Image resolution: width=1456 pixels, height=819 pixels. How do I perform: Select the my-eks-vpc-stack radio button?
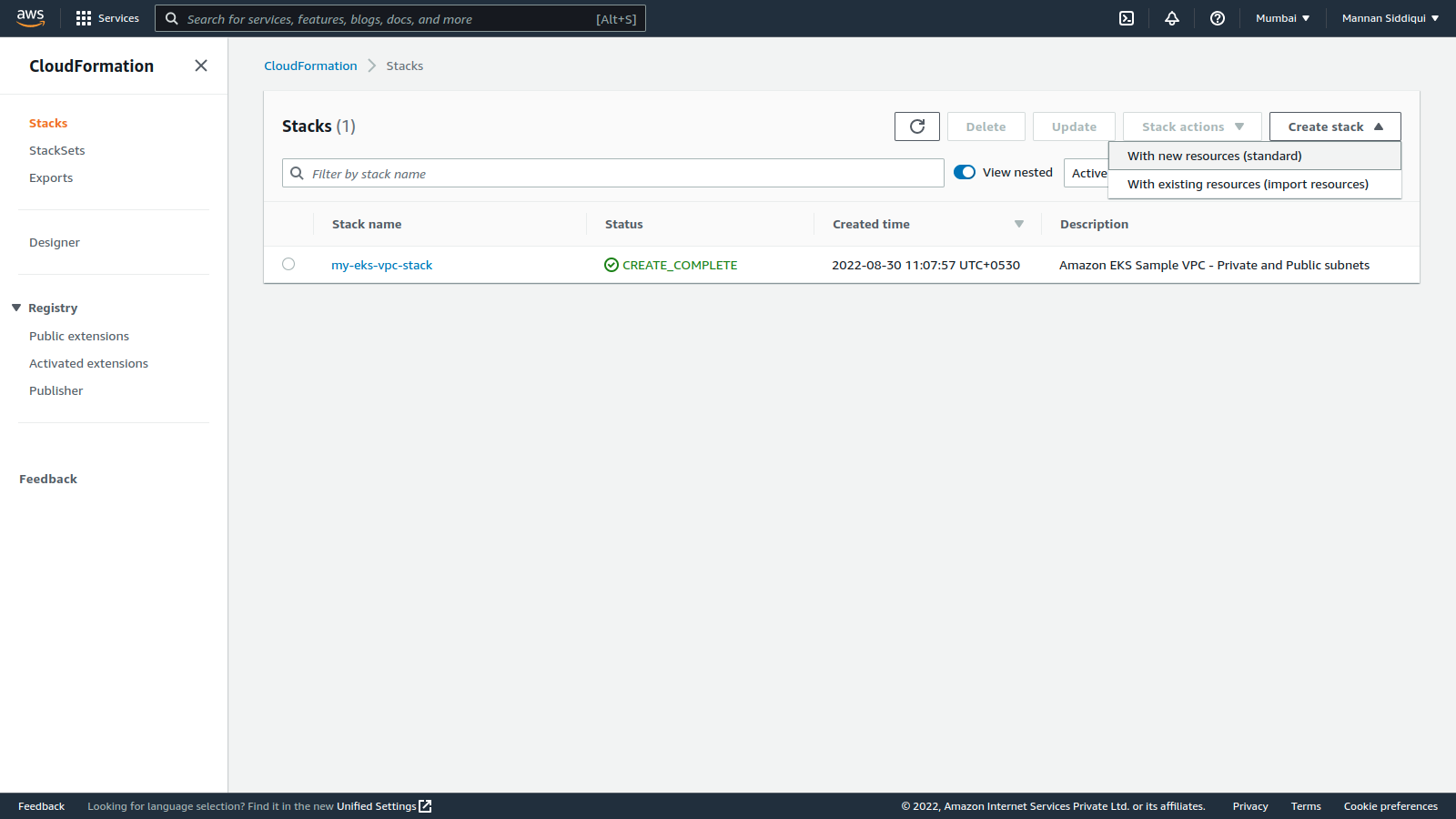(288, 264)
